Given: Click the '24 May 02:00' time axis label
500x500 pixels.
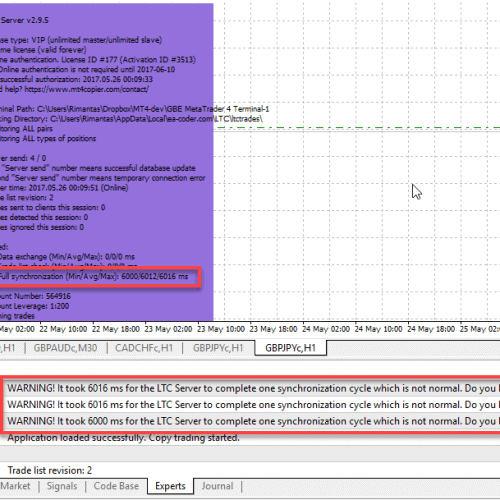Looking at the screenshot, I should pyautogui.click(x=326, y=329).
